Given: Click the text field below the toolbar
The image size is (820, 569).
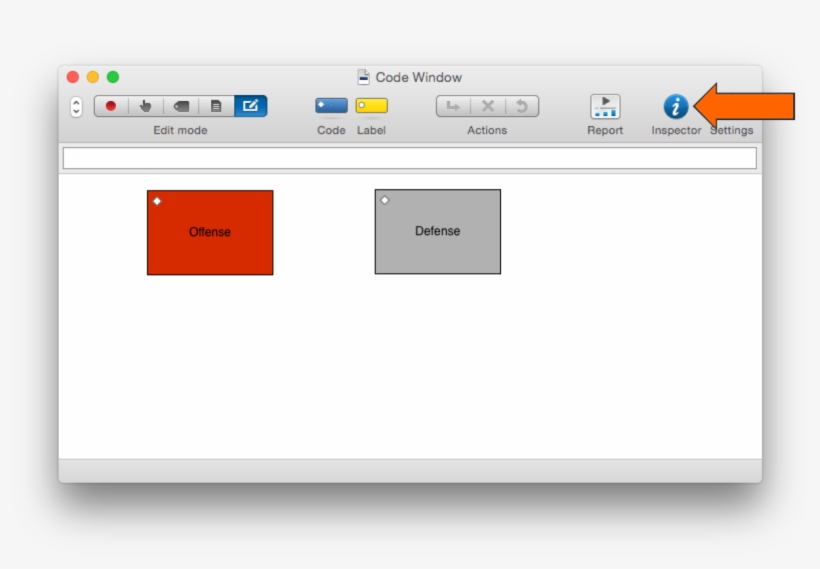Looking at the screenshot, I should click(x=409, y=158).
